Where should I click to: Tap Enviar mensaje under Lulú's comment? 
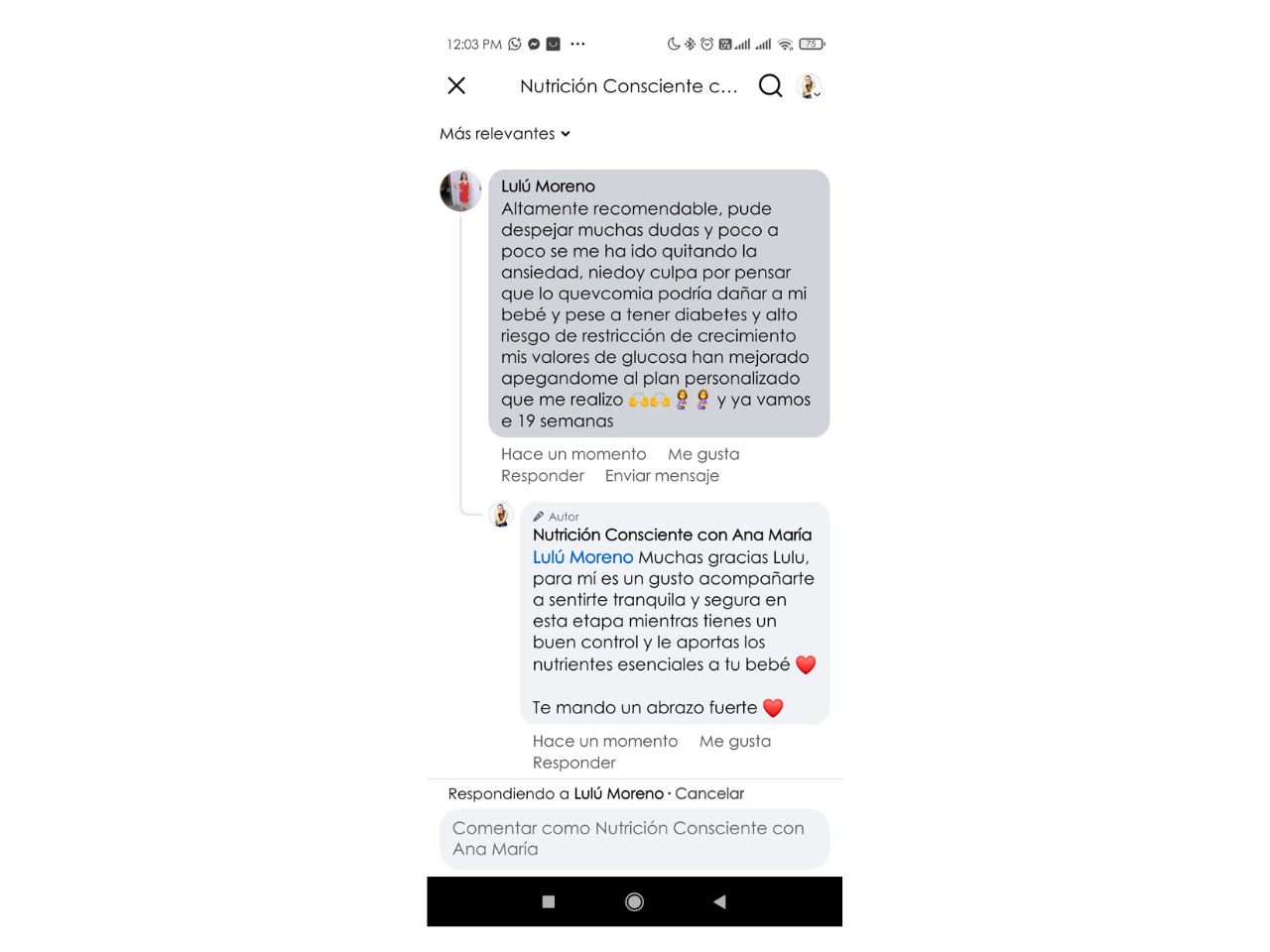[x=662, y=476]
